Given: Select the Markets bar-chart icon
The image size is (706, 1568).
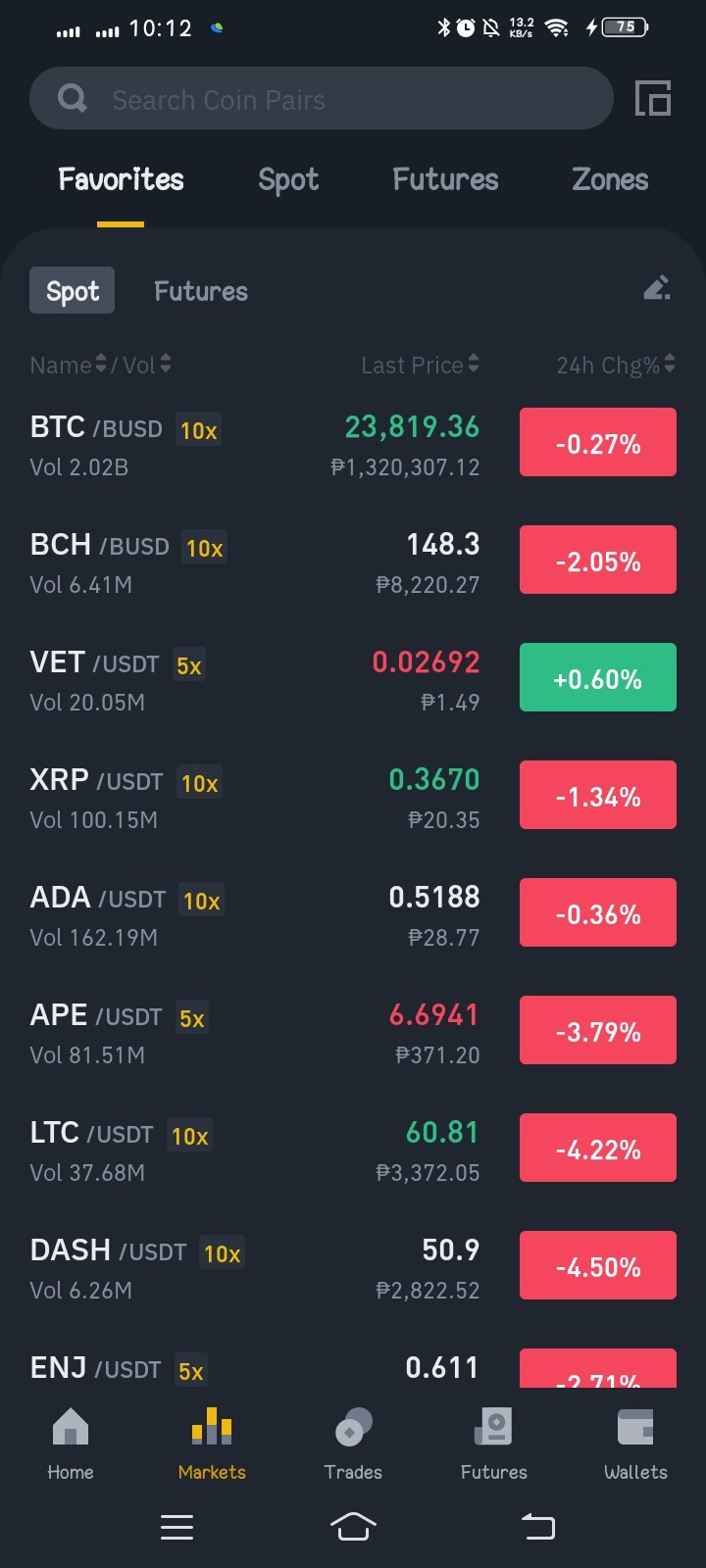Looking at the screenshot, I should (212, 1426).
